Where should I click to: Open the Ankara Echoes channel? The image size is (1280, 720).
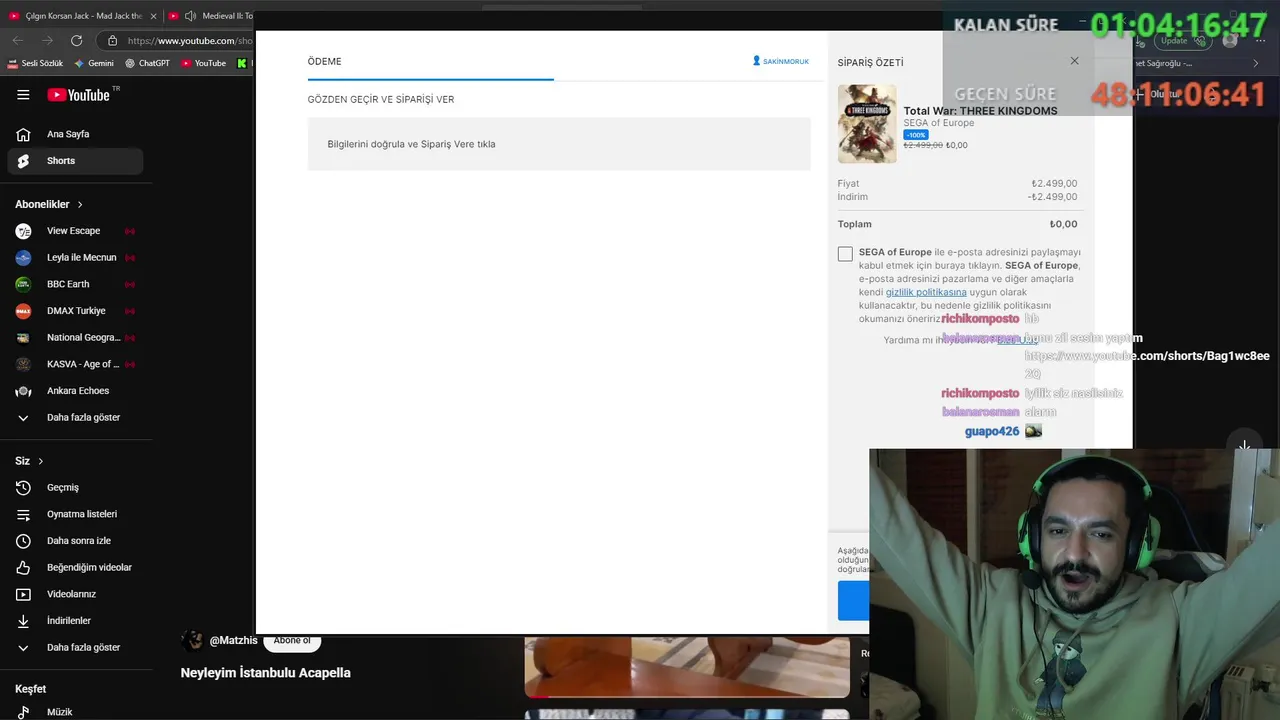75,391
